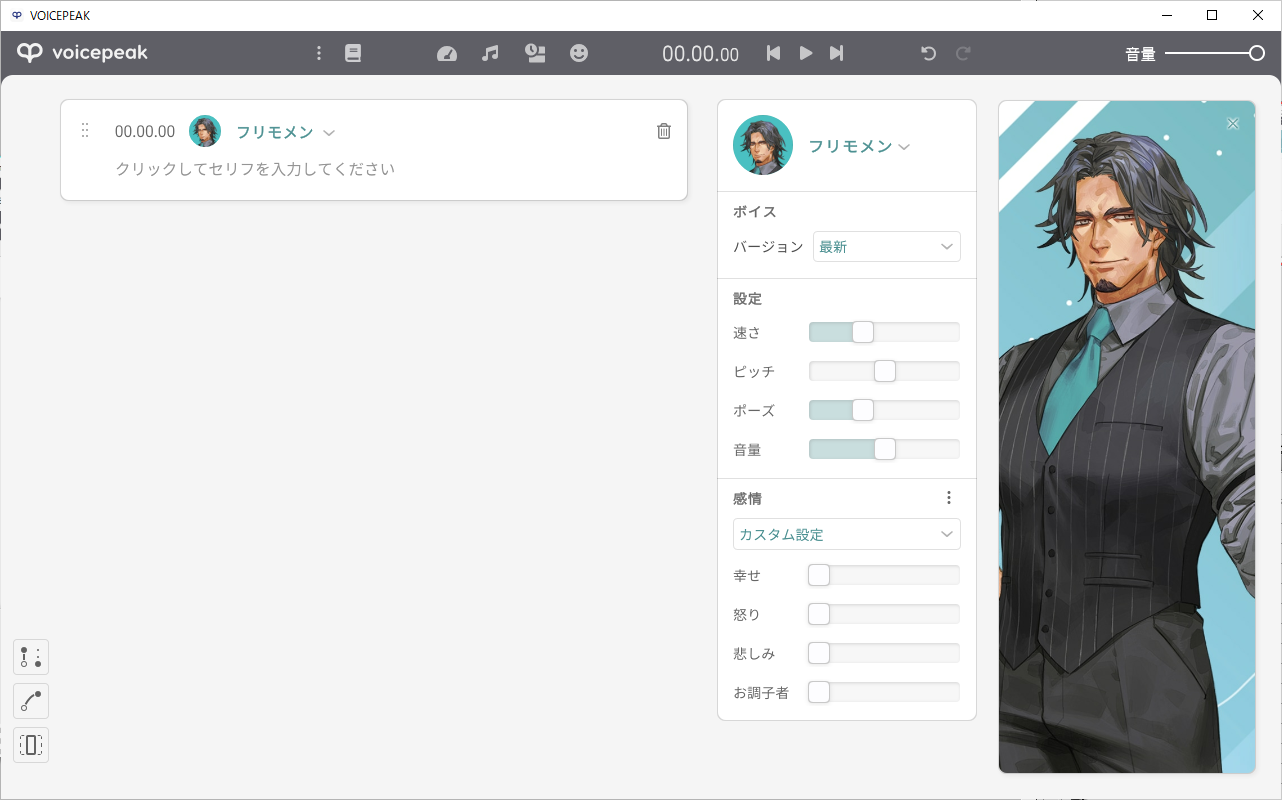Open the narrator and subtitle icon
The image size is (1282, 800).
tap(535, 53)
